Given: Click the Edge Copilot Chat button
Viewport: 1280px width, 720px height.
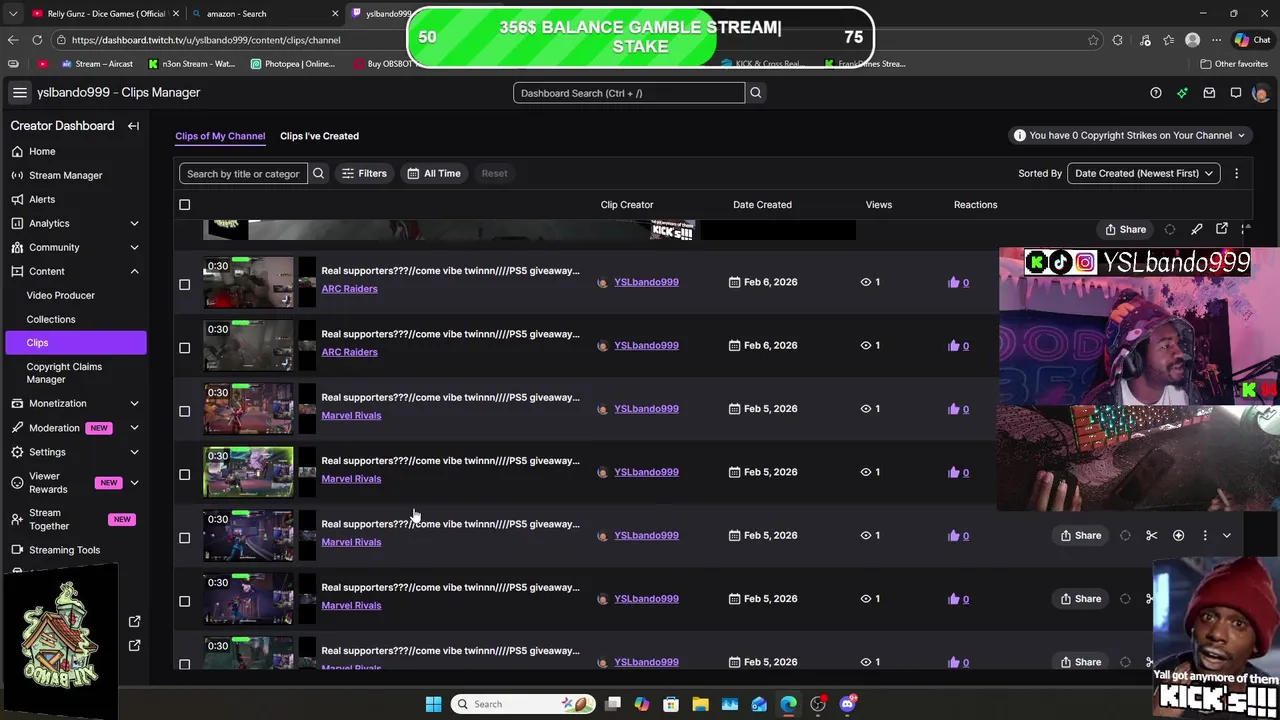Looking at the screenshot, I should pos(1251,40).
